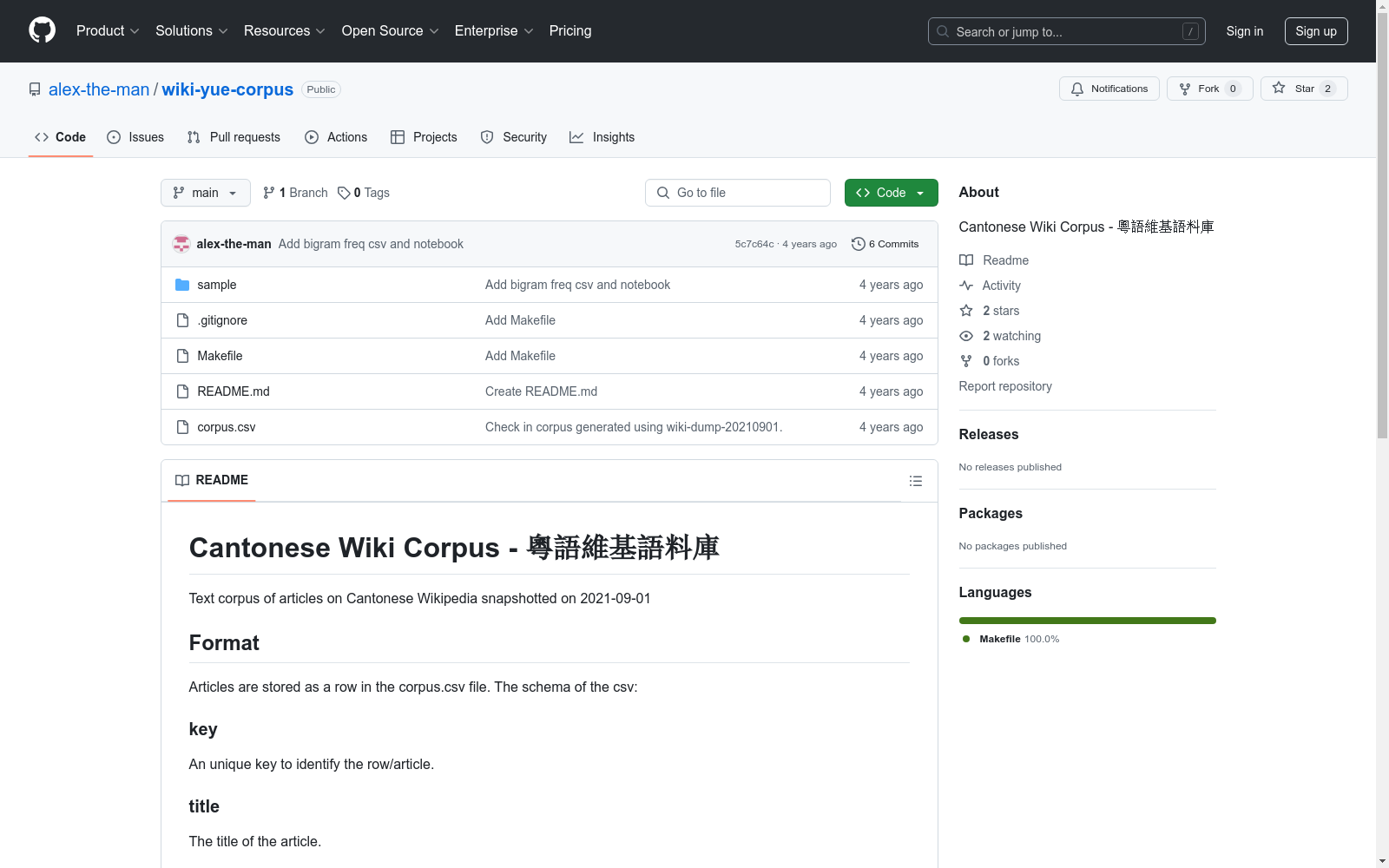The image size is (1389, 868).
Task: Switch to the Projects tab
Action: (424, 137)
